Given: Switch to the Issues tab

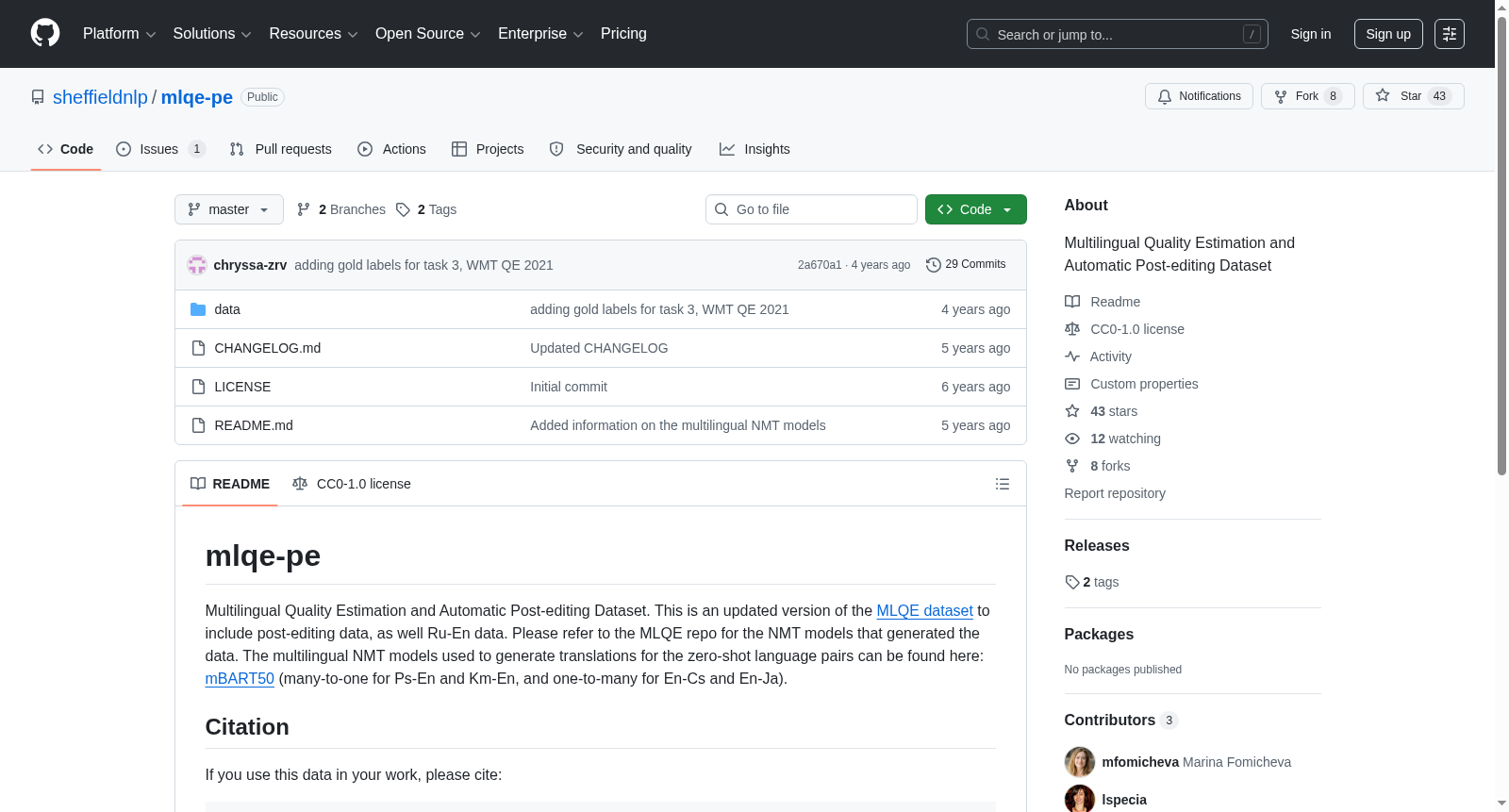Looking at the screenshot, I should pyautogui.click(x=160, y=149).
